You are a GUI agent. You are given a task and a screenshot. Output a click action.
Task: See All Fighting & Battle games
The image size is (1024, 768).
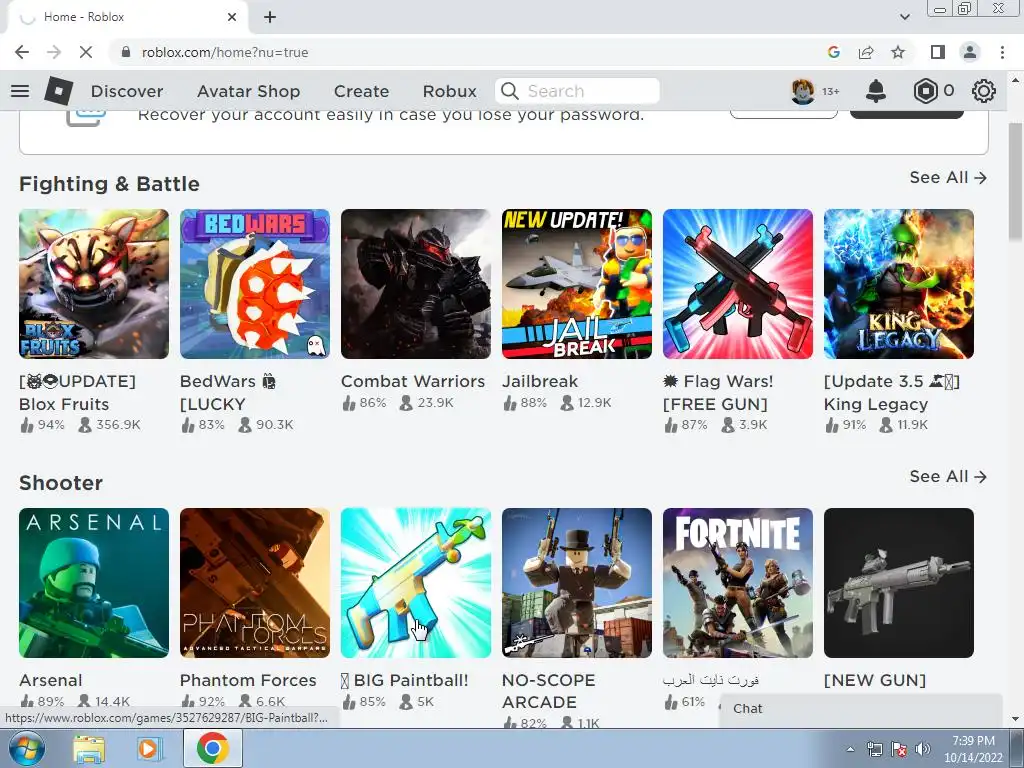tap(948, 178)
